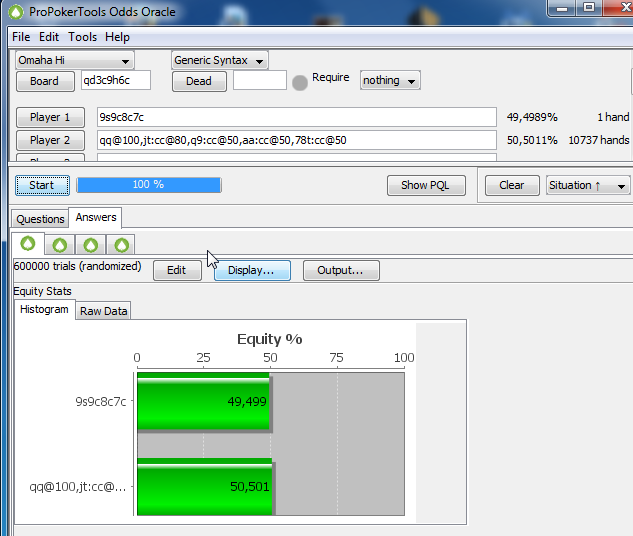The image size is (633, 536).
Task: Click the 100 % progress bar
Action: click(149, 185)
